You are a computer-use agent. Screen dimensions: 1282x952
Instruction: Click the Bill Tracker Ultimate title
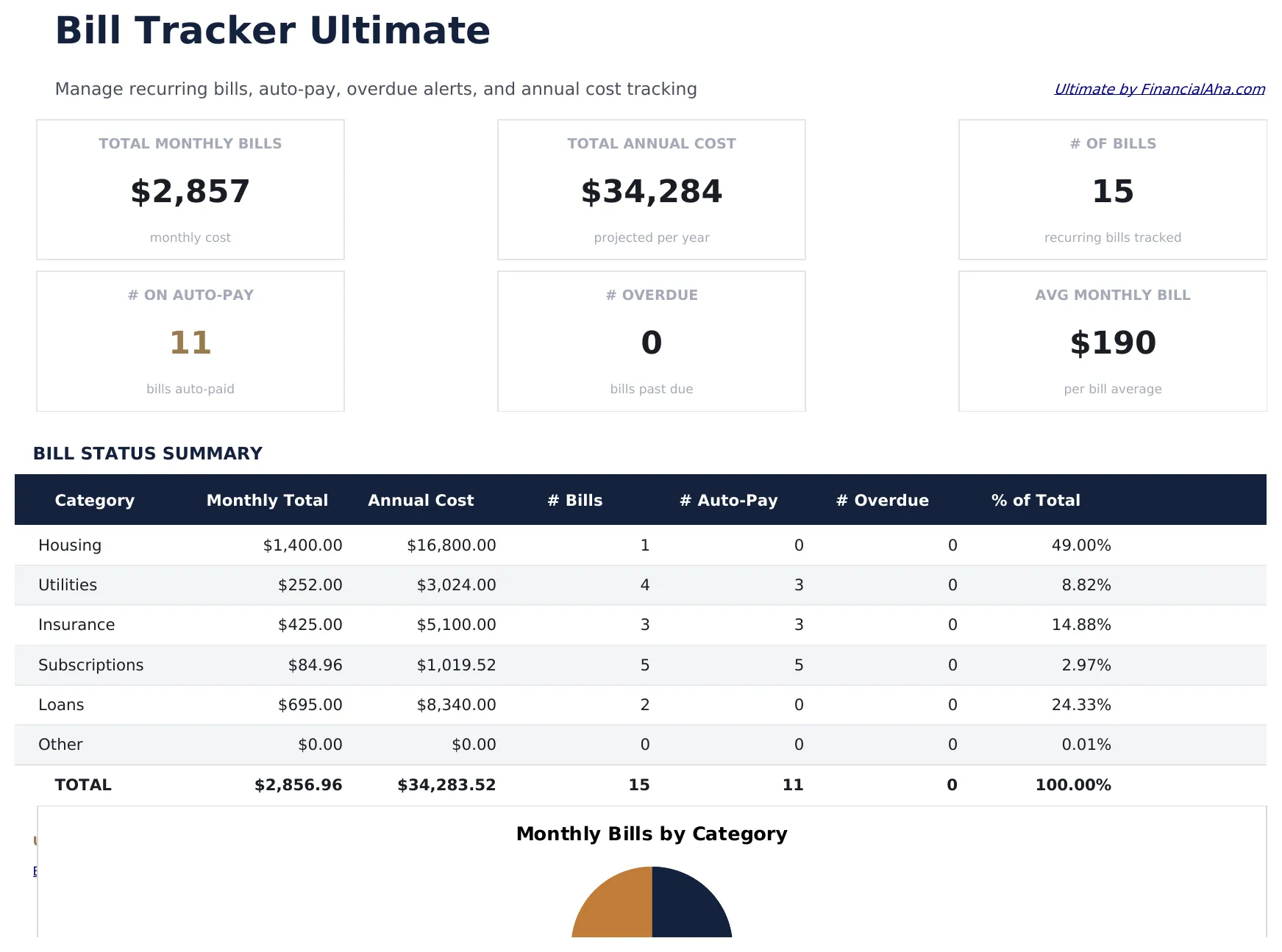click(273, 31)
